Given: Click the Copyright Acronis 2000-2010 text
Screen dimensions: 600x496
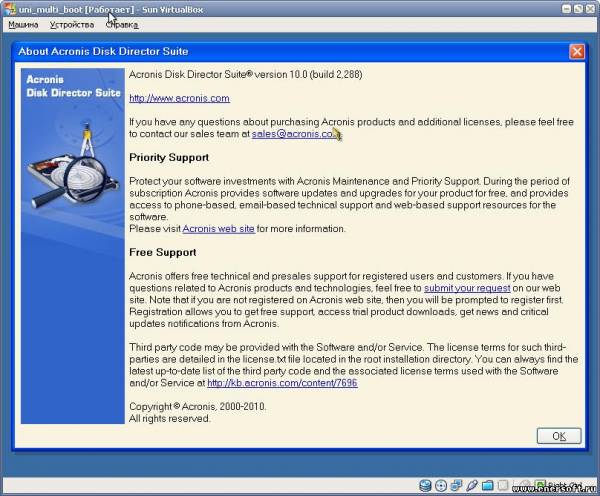Looking at the screenshot, I should pyautogui.click(x=197, y=406).
